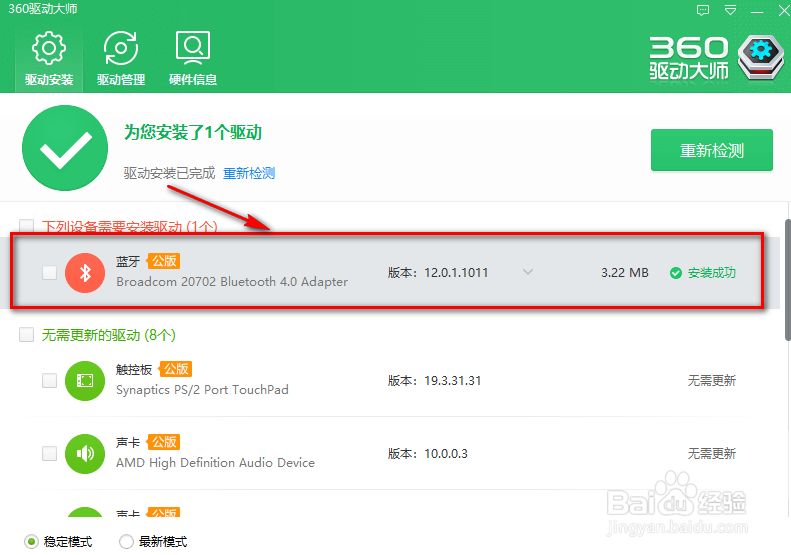Click the 公版 badge next to 触控板
This screenshot has height=555, width=791.
pos(176,369)
